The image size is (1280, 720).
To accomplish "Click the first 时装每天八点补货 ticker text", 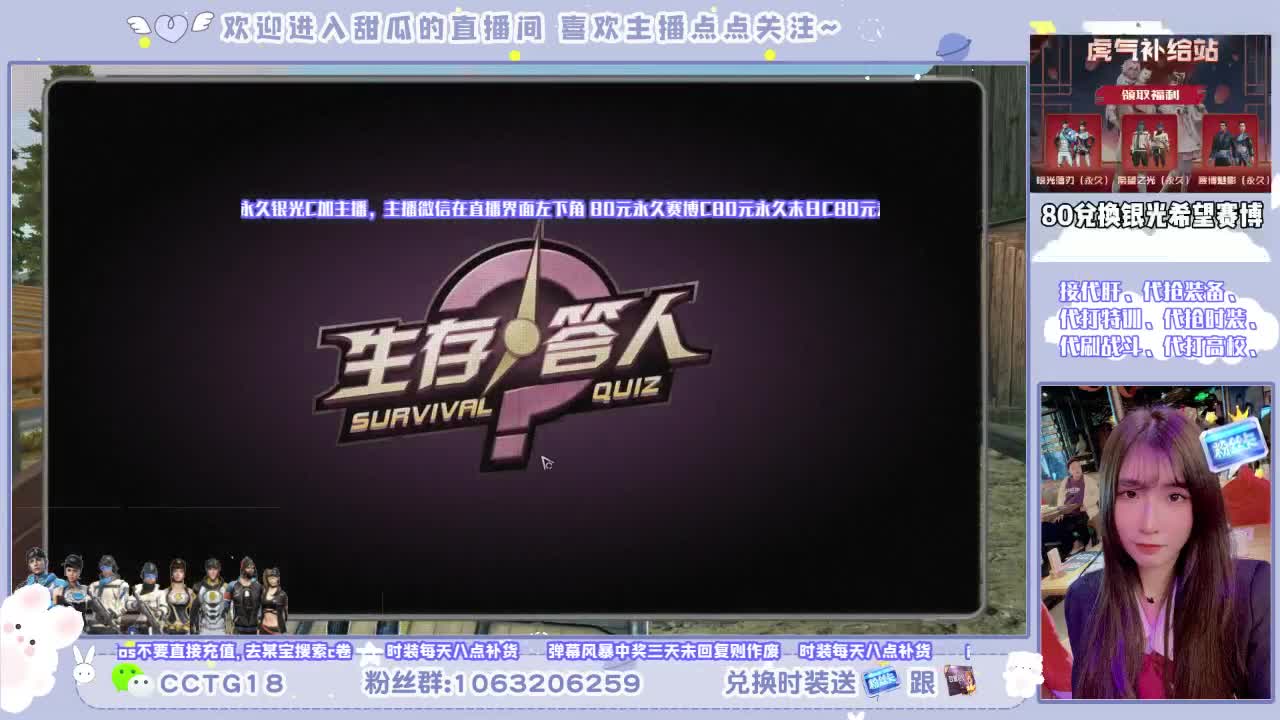I will pyautogui.click(x=452, y=651).
